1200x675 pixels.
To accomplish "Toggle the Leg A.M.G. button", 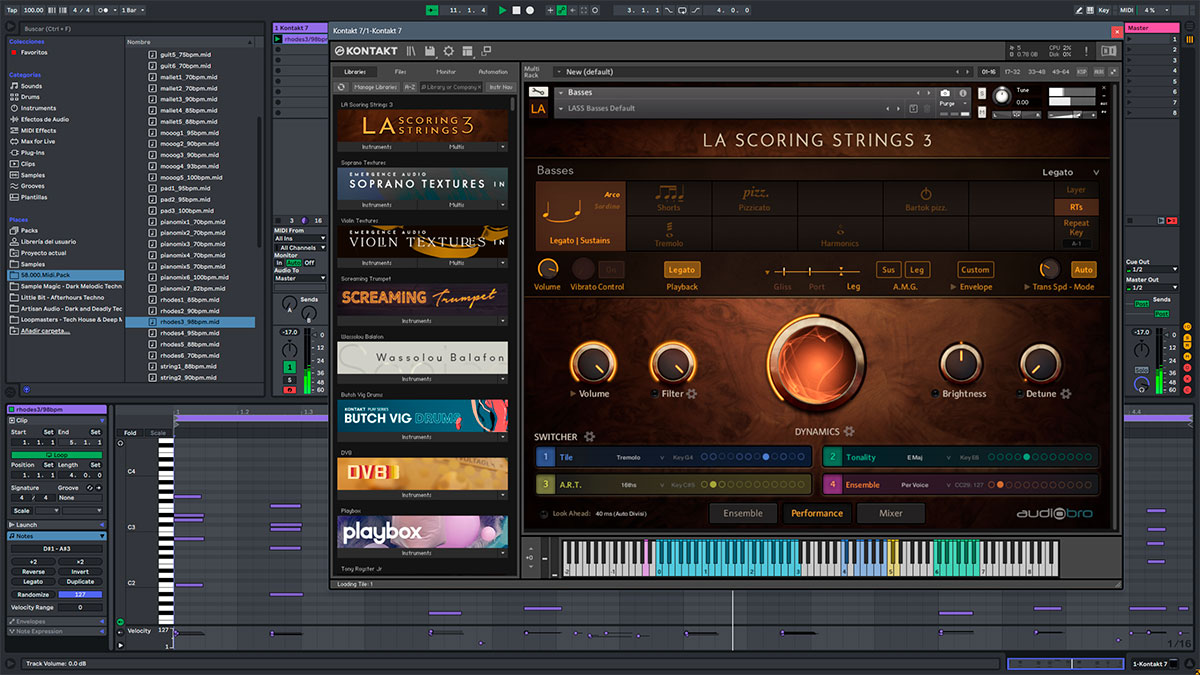I will point(917,270).
